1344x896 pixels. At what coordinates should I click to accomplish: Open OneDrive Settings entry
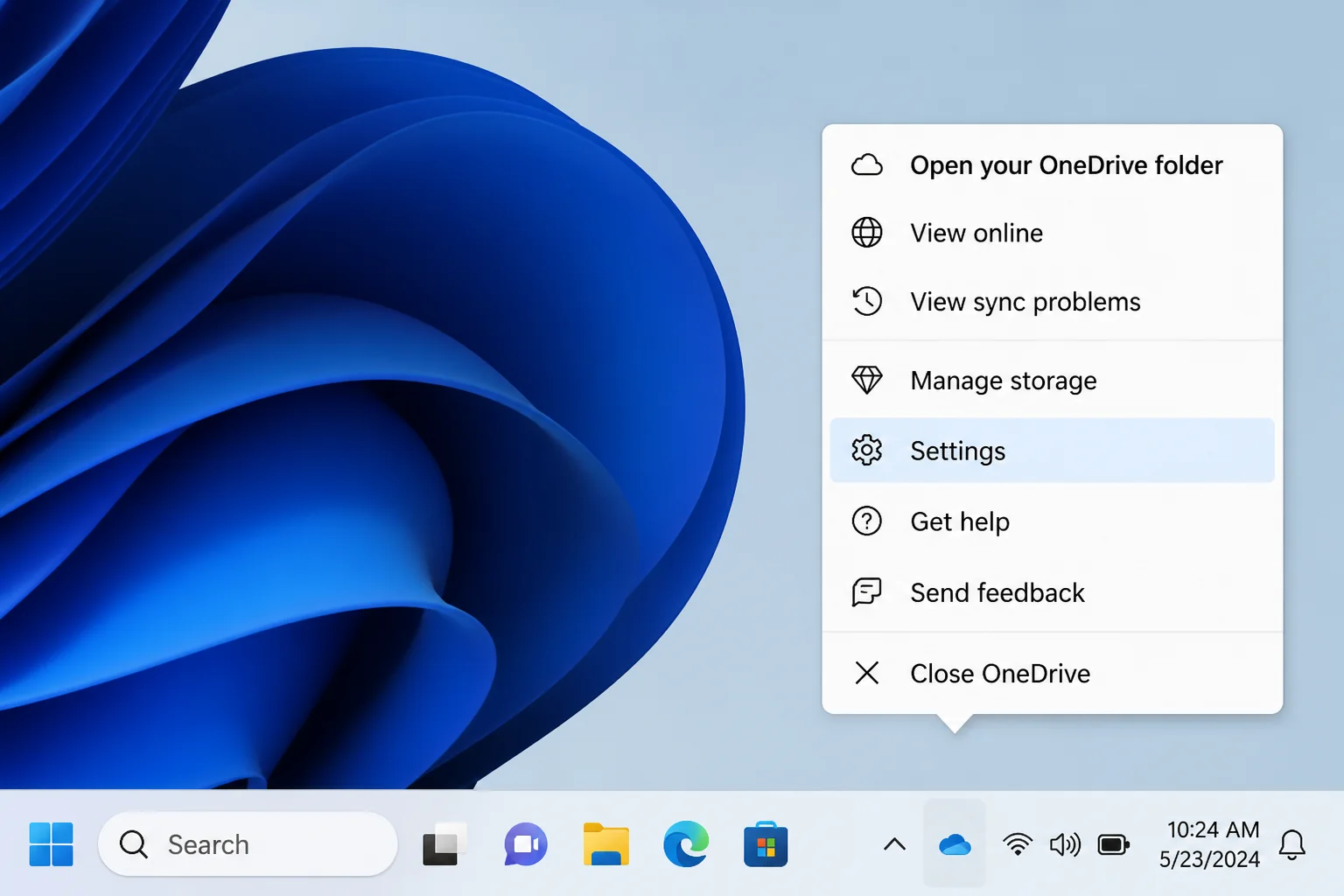(x=1052, y=451)
